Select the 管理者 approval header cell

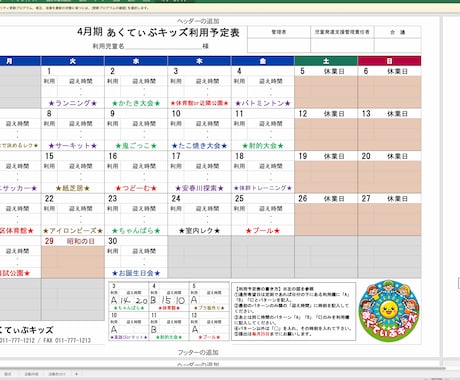coord(279,32)
